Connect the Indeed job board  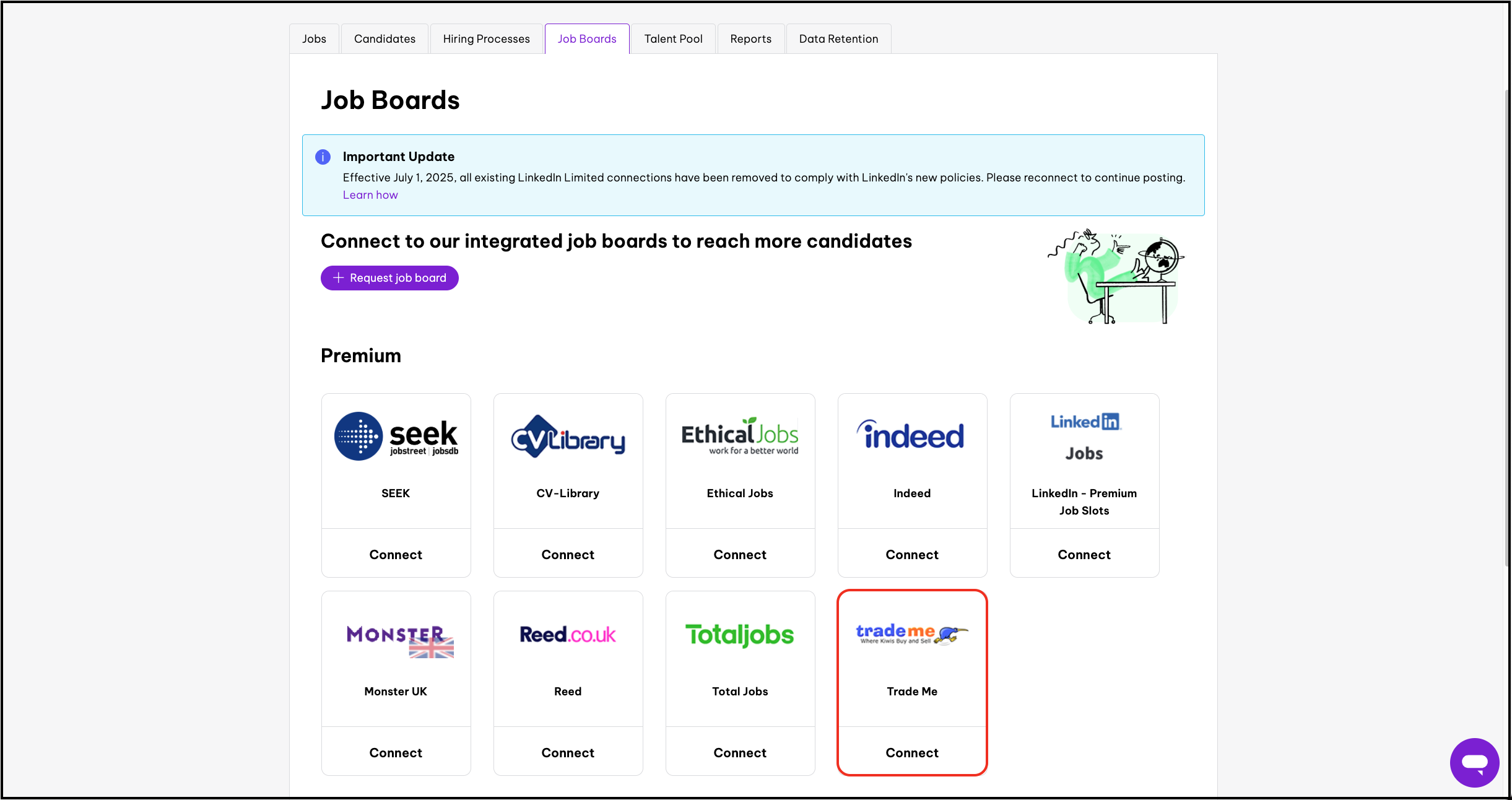click(x=912, y=555)
